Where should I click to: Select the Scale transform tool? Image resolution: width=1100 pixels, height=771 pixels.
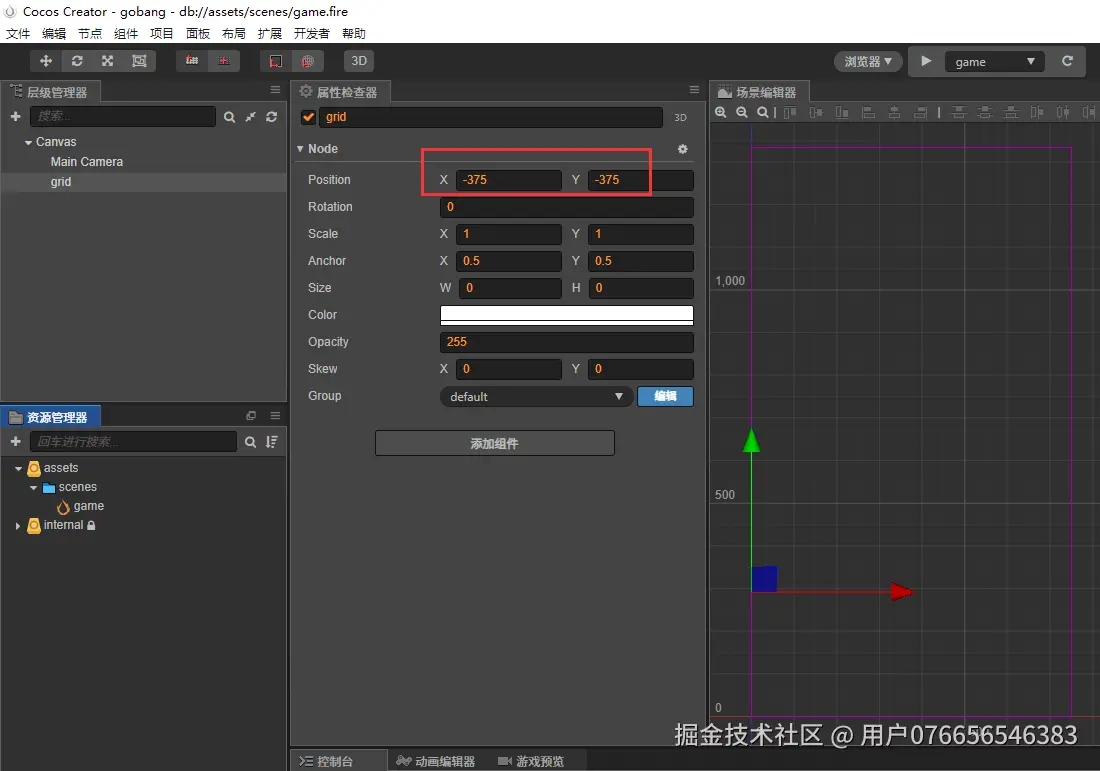point(107,61)
